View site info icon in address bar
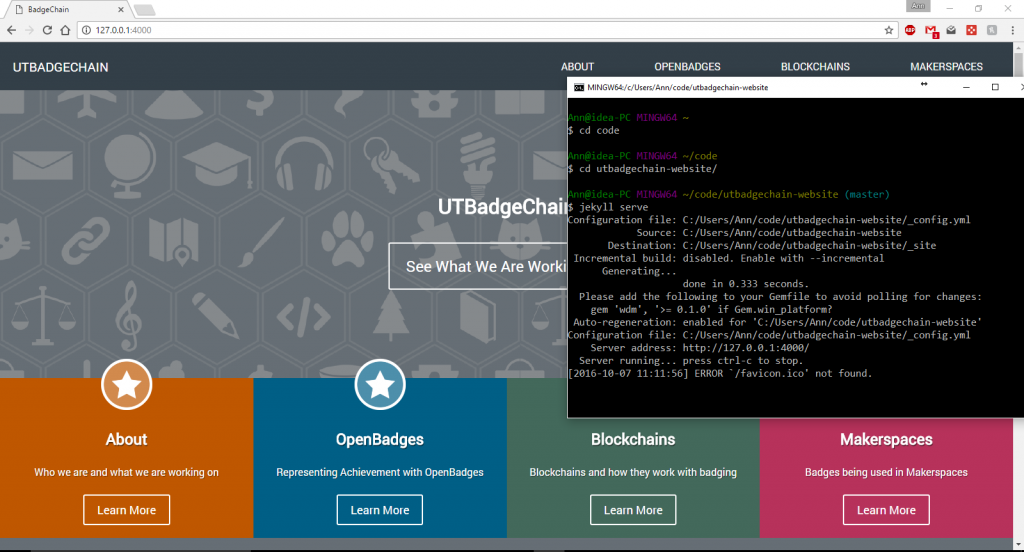This screenshot has width=1024, height=552. coord(86,30)
